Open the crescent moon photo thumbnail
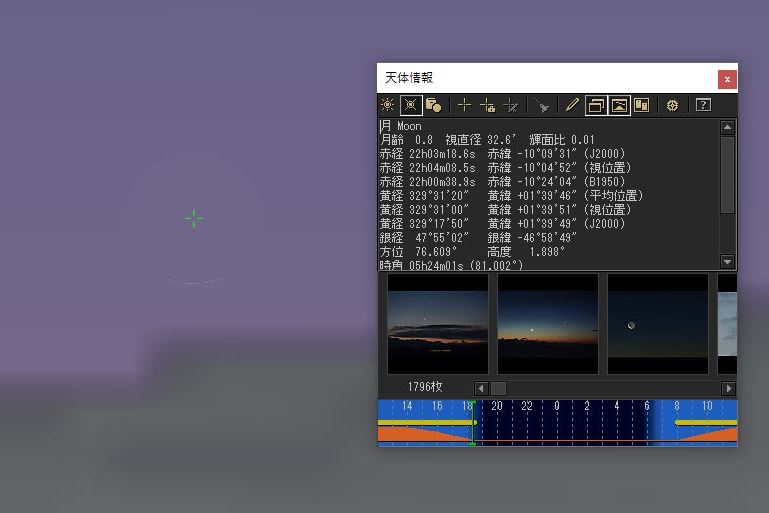The height and width of the screenshot is (513, 769). [x=658, y=324]
